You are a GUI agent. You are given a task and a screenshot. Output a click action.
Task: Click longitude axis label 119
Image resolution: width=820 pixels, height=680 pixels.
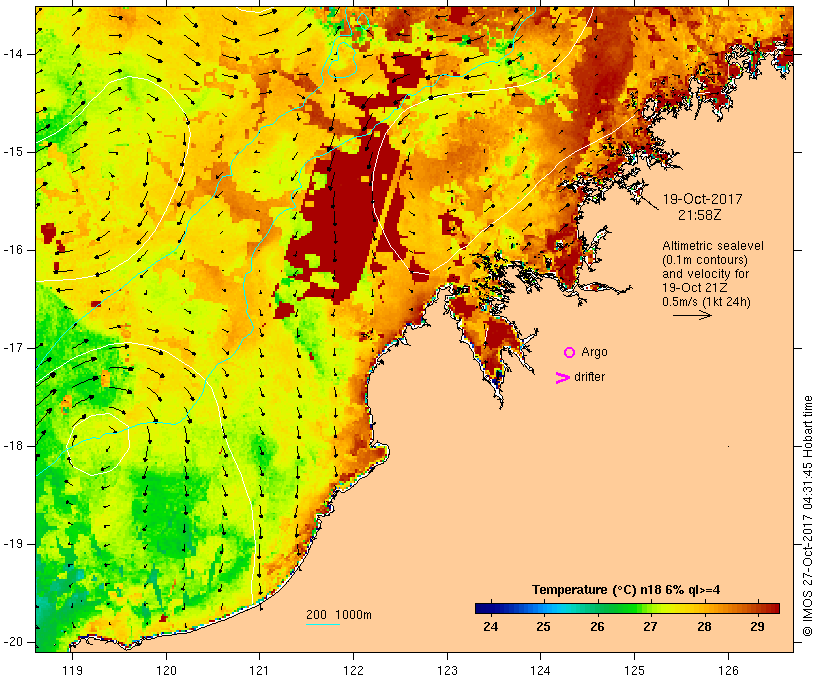[x=72, y=671]
